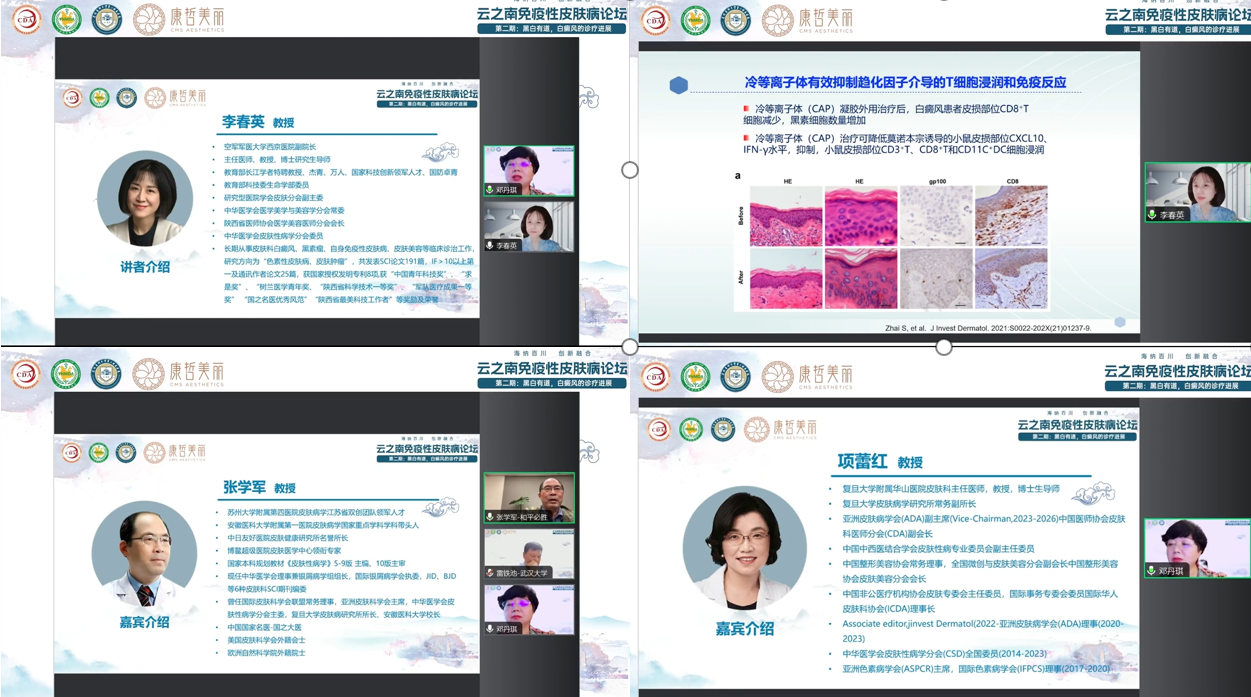Click the center circular handle between all four images

pos(629,347)
